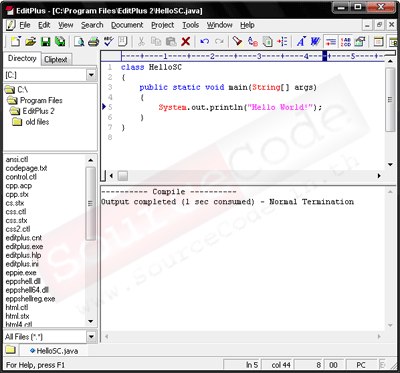Switch to the Cliptext tab

[x=56, y=60]
